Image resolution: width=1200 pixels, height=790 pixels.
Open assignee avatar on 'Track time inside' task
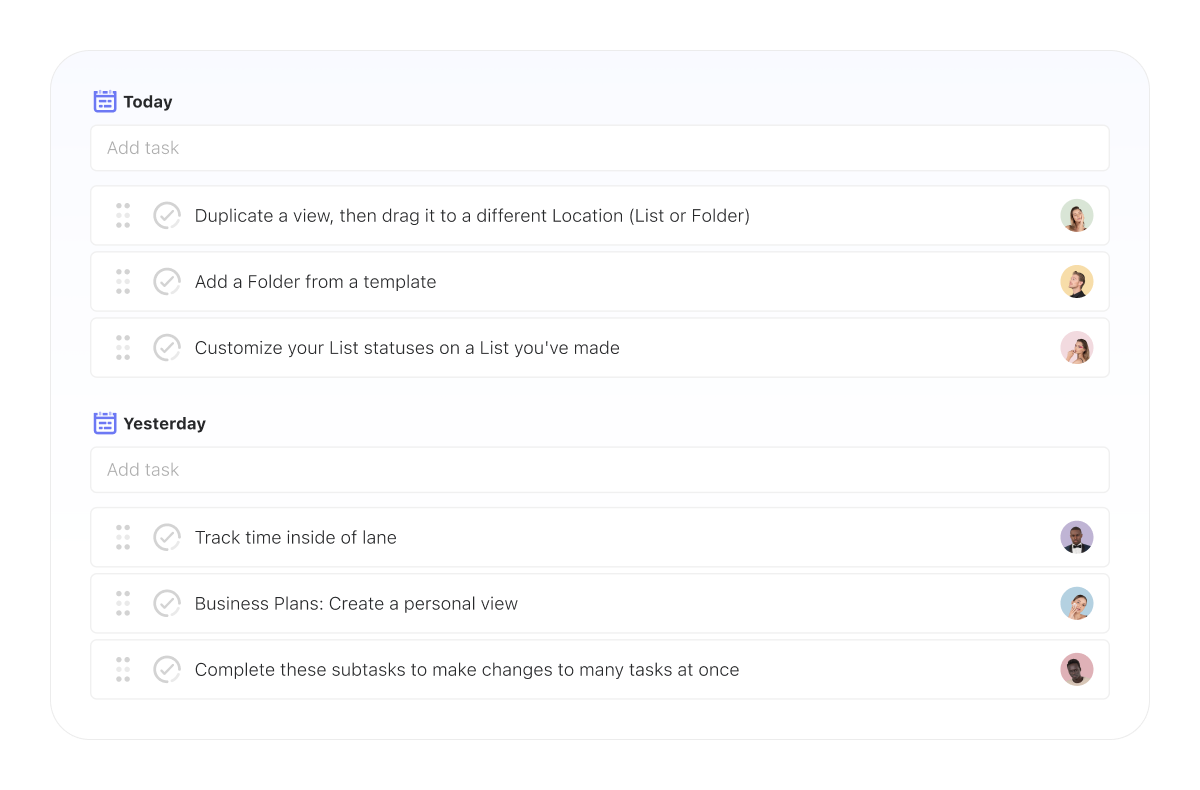point(1077,537)
